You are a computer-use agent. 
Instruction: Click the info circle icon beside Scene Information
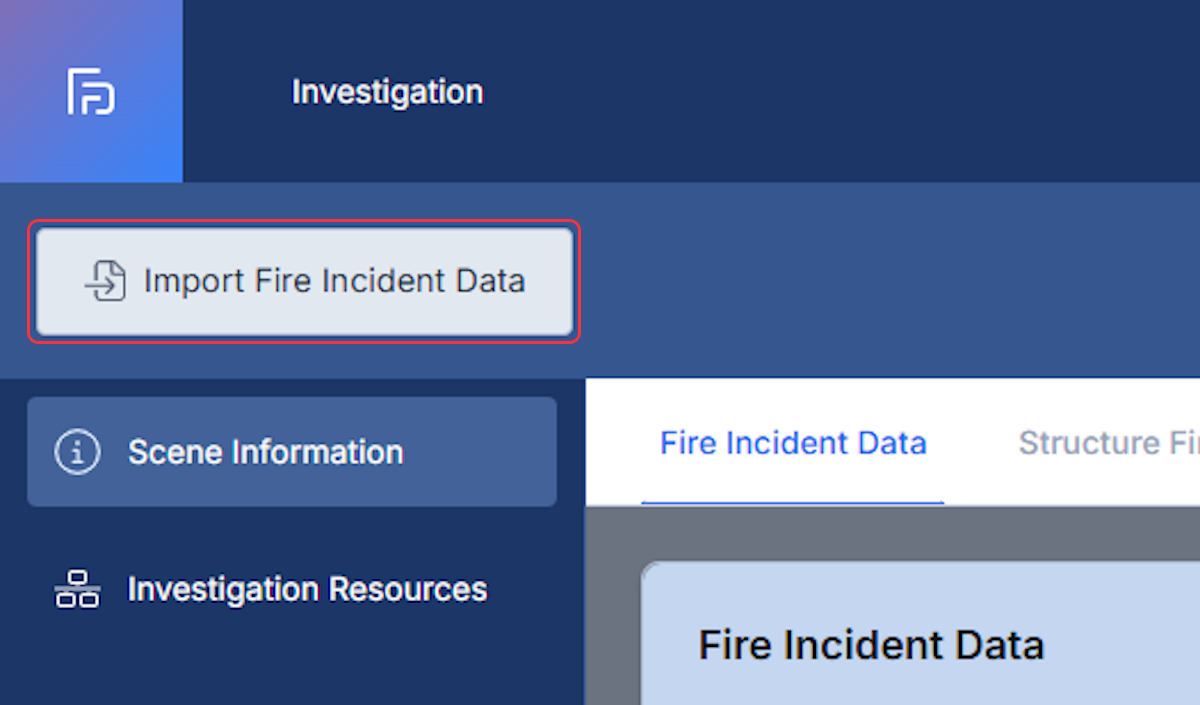click(x=77, y=452)
